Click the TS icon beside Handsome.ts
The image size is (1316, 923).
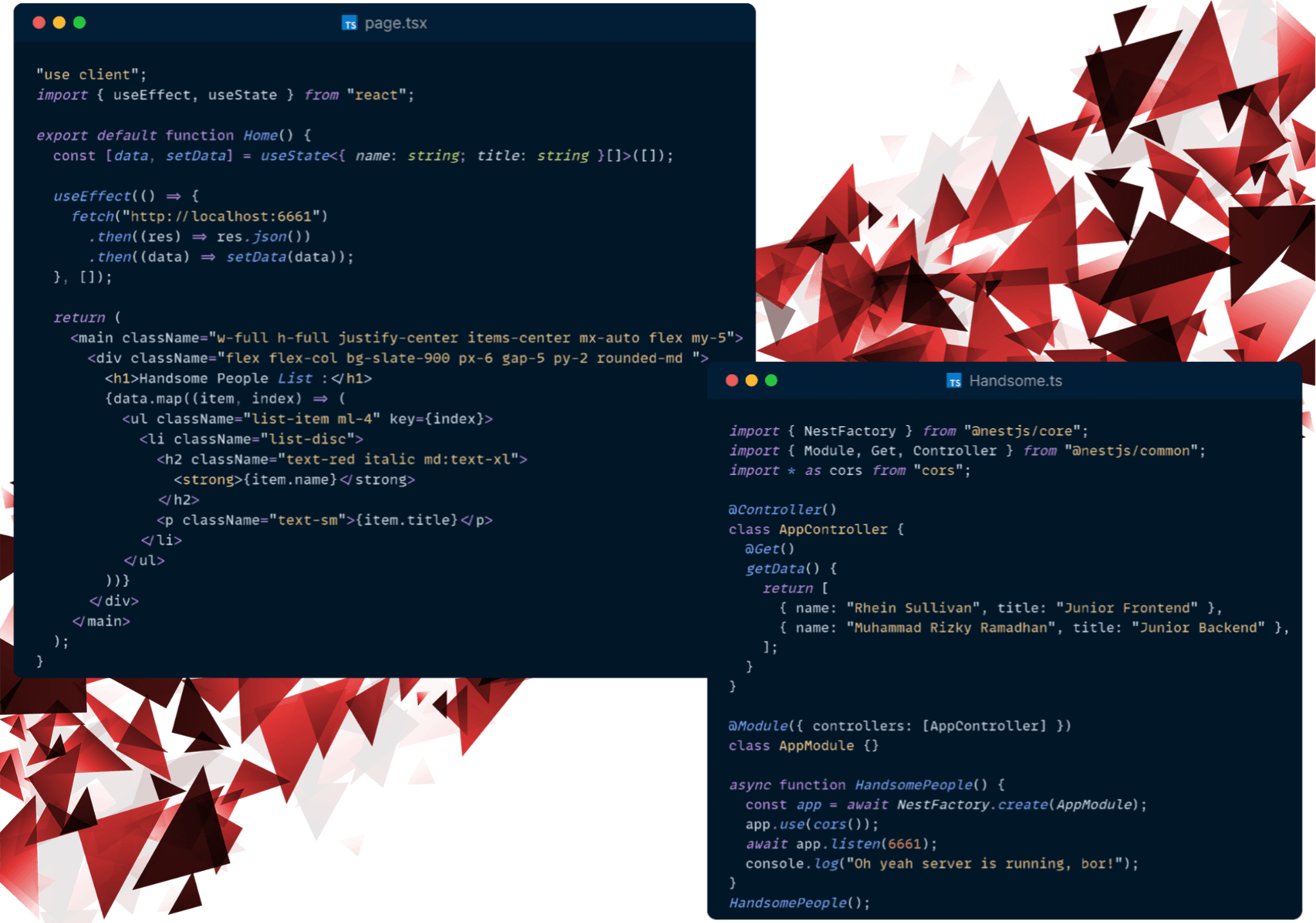954,381
